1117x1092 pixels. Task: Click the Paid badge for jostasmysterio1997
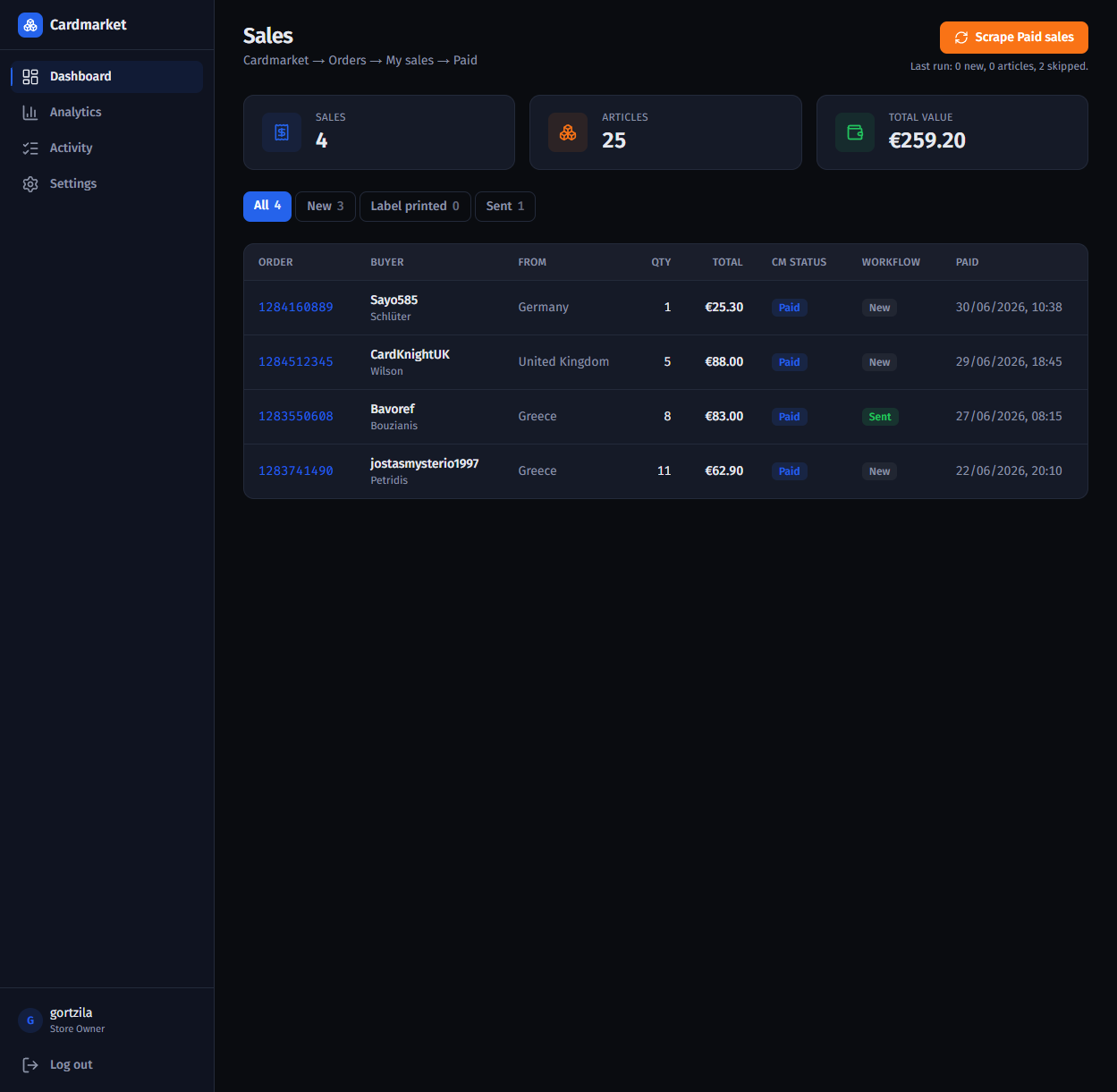(790, 471)
